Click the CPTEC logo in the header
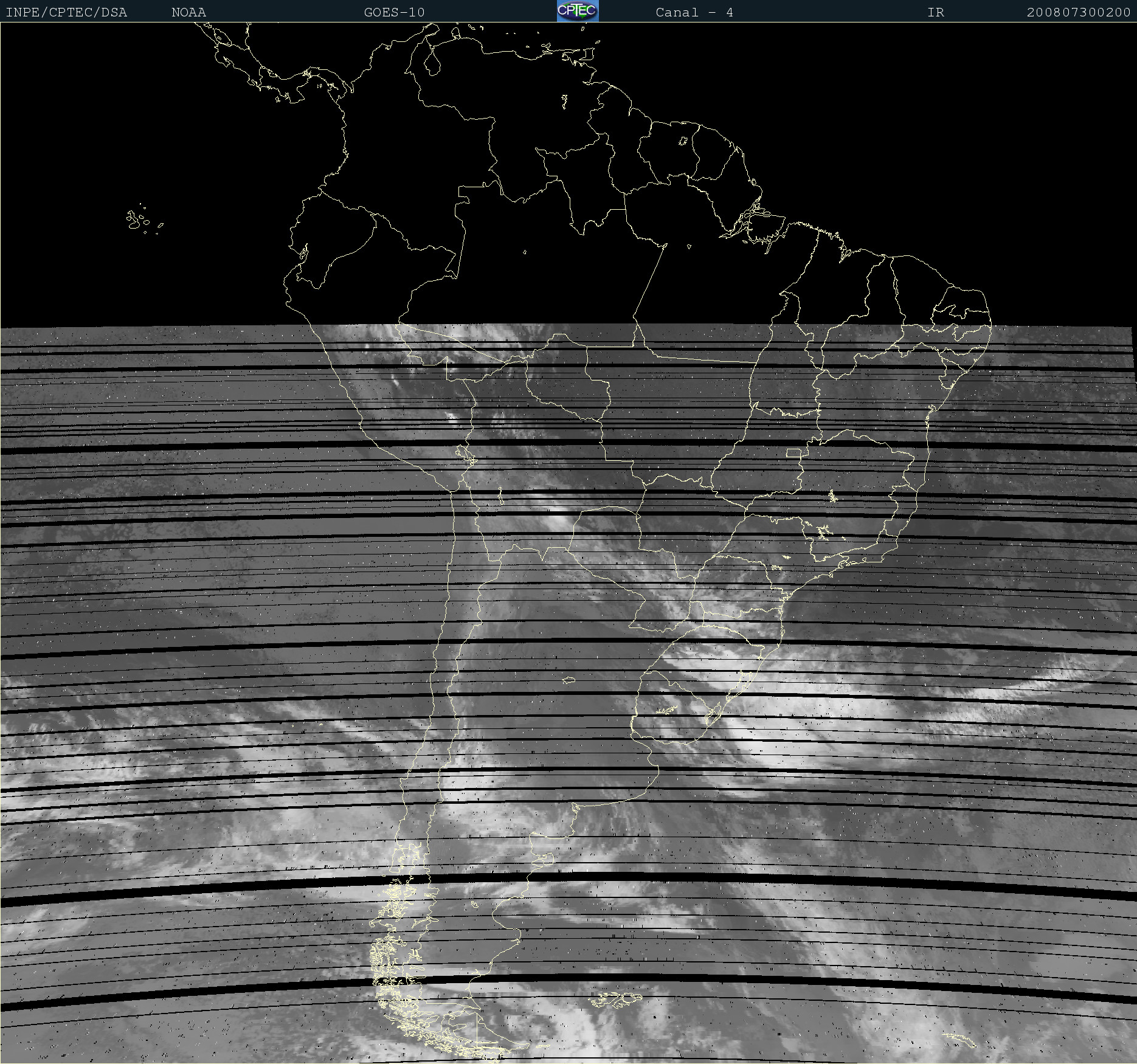This screenshot has width=1137, height=1064. coord(577,11)
